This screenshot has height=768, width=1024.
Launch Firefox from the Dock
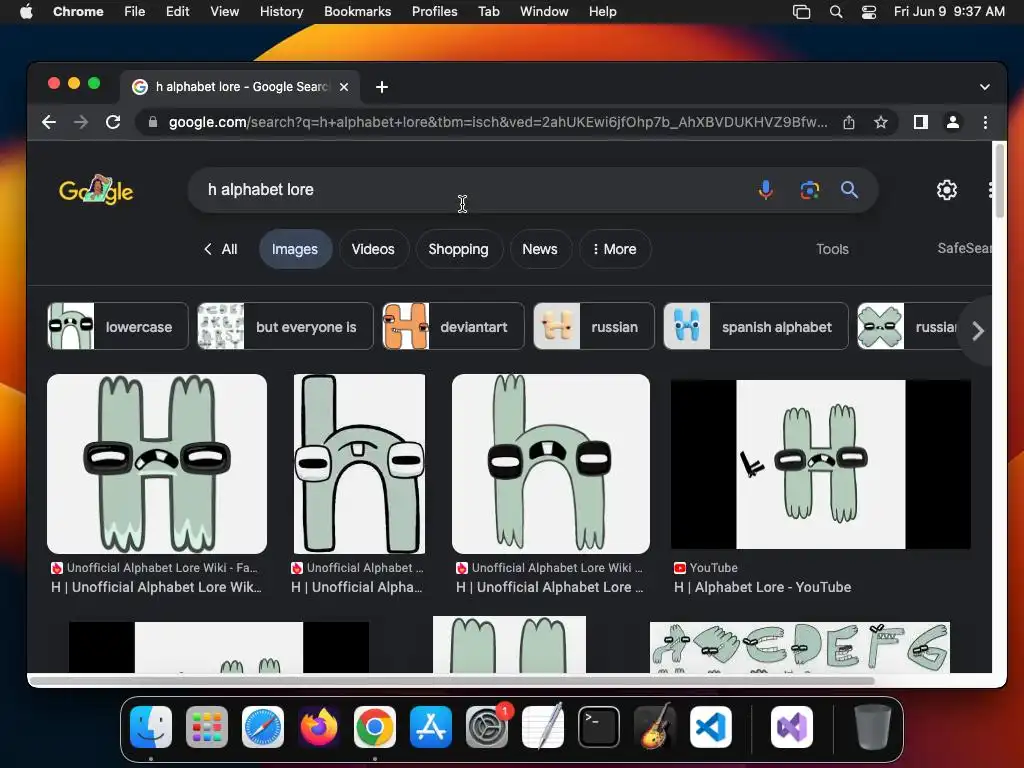pyautogui.click(x=319, y=727)
